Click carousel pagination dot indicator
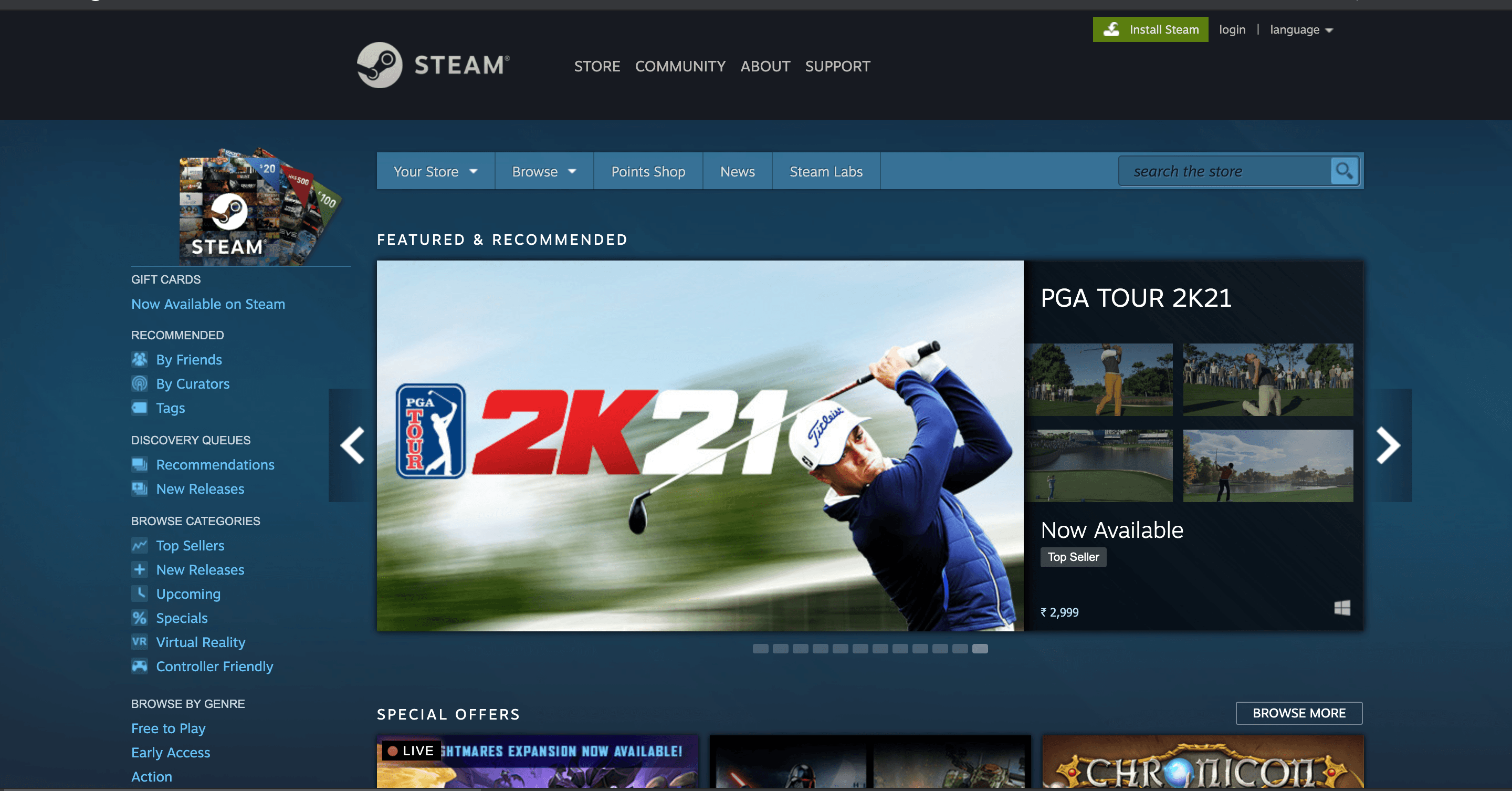This screenshot has height=791, width=1512. (761, 648)
